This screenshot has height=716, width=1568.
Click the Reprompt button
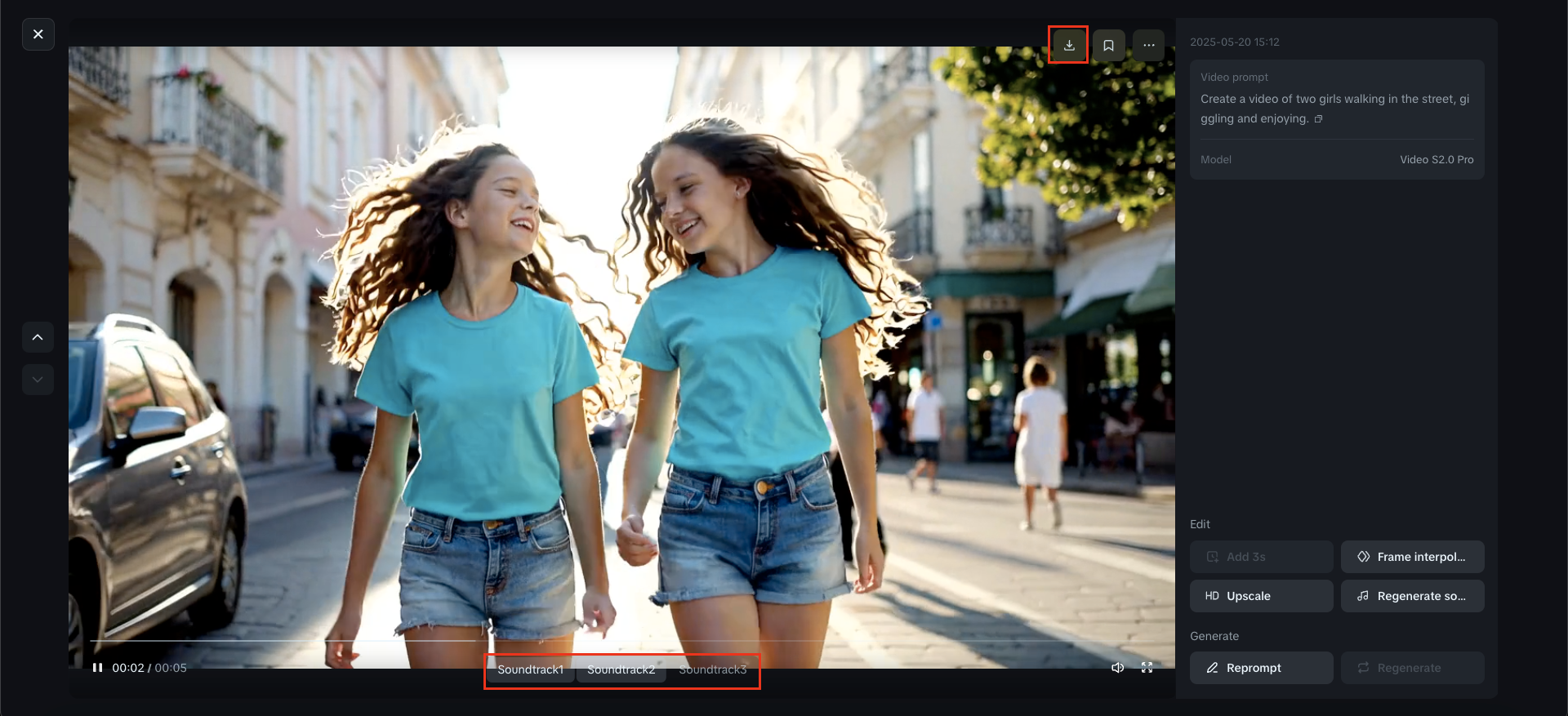point(1261,668)
